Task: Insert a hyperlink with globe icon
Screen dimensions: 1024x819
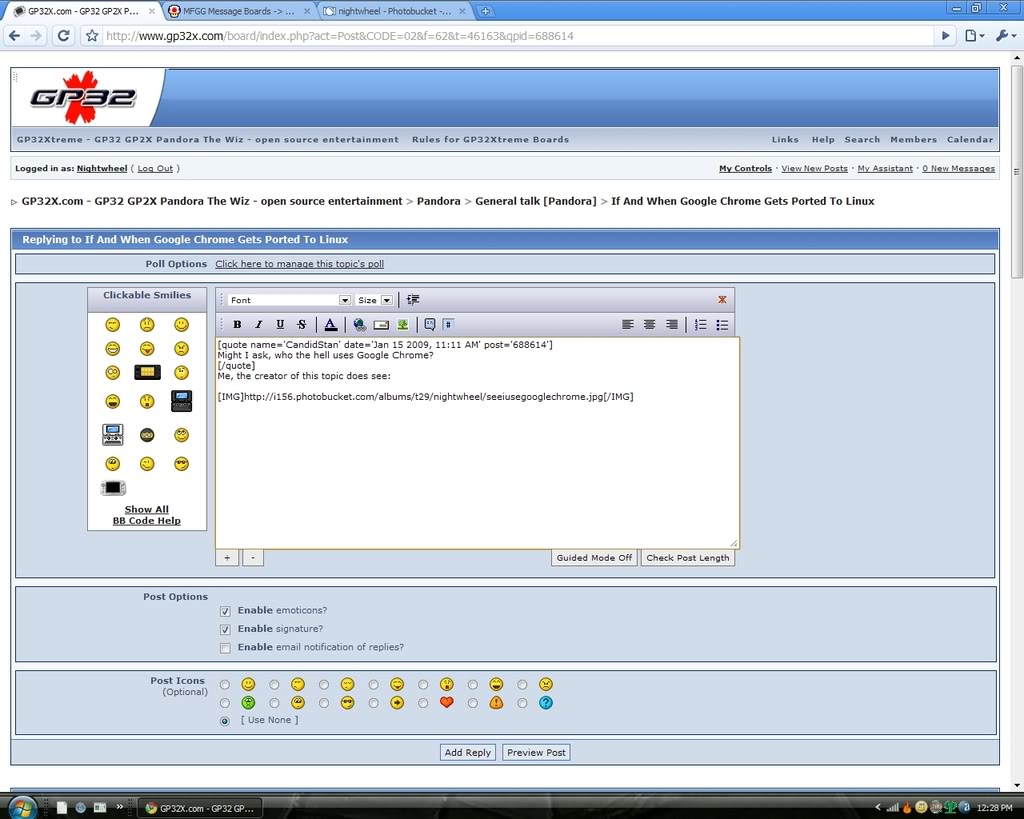Action: coord(359,324)
